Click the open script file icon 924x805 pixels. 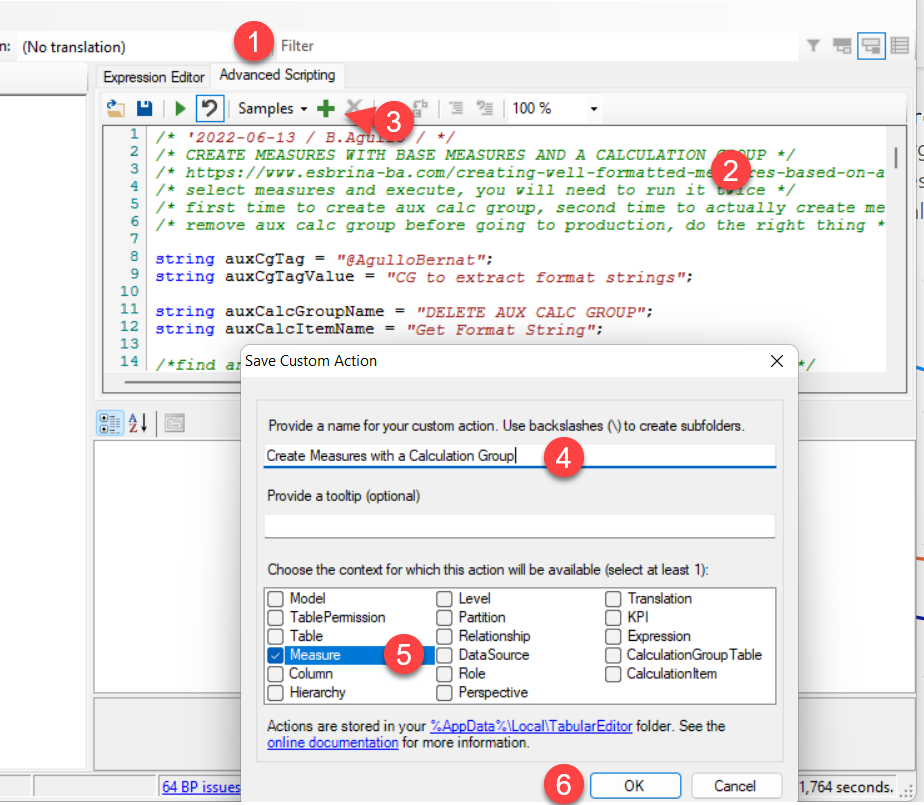coord(116,108)
